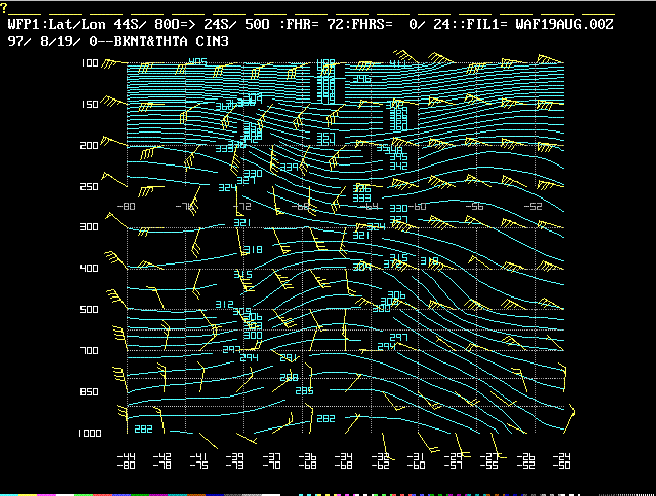Select the file name 'WAF19AUG.00Z'
This screenshot has width=656, height=496.
pos(564,25)
